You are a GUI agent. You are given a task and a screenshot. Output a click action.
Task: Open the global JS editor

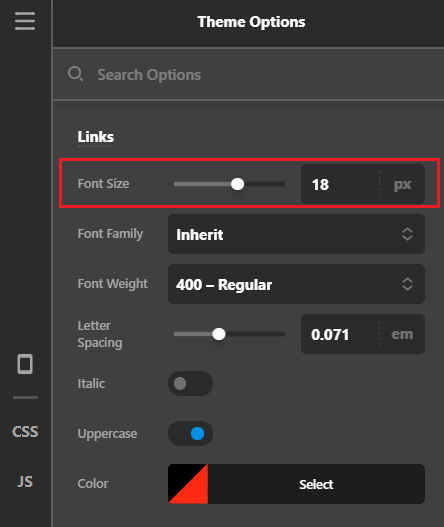click(25, 482)
